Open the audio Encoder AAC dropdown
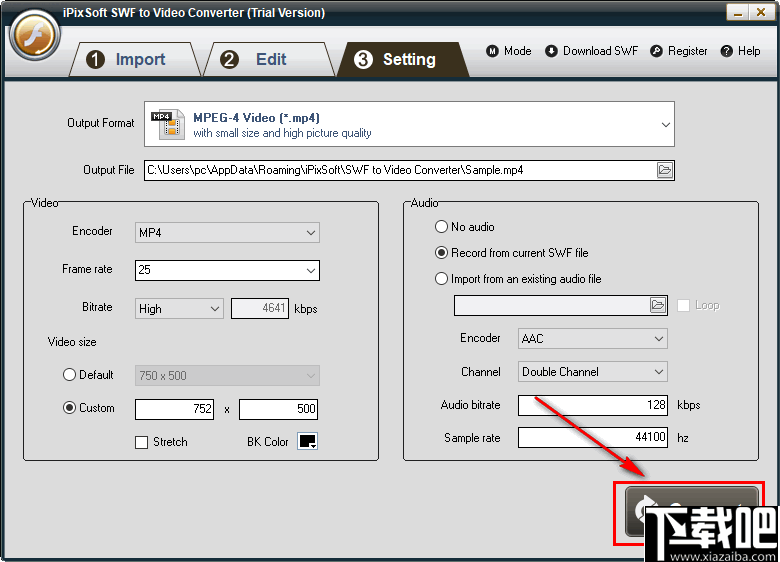 point(592,339)
